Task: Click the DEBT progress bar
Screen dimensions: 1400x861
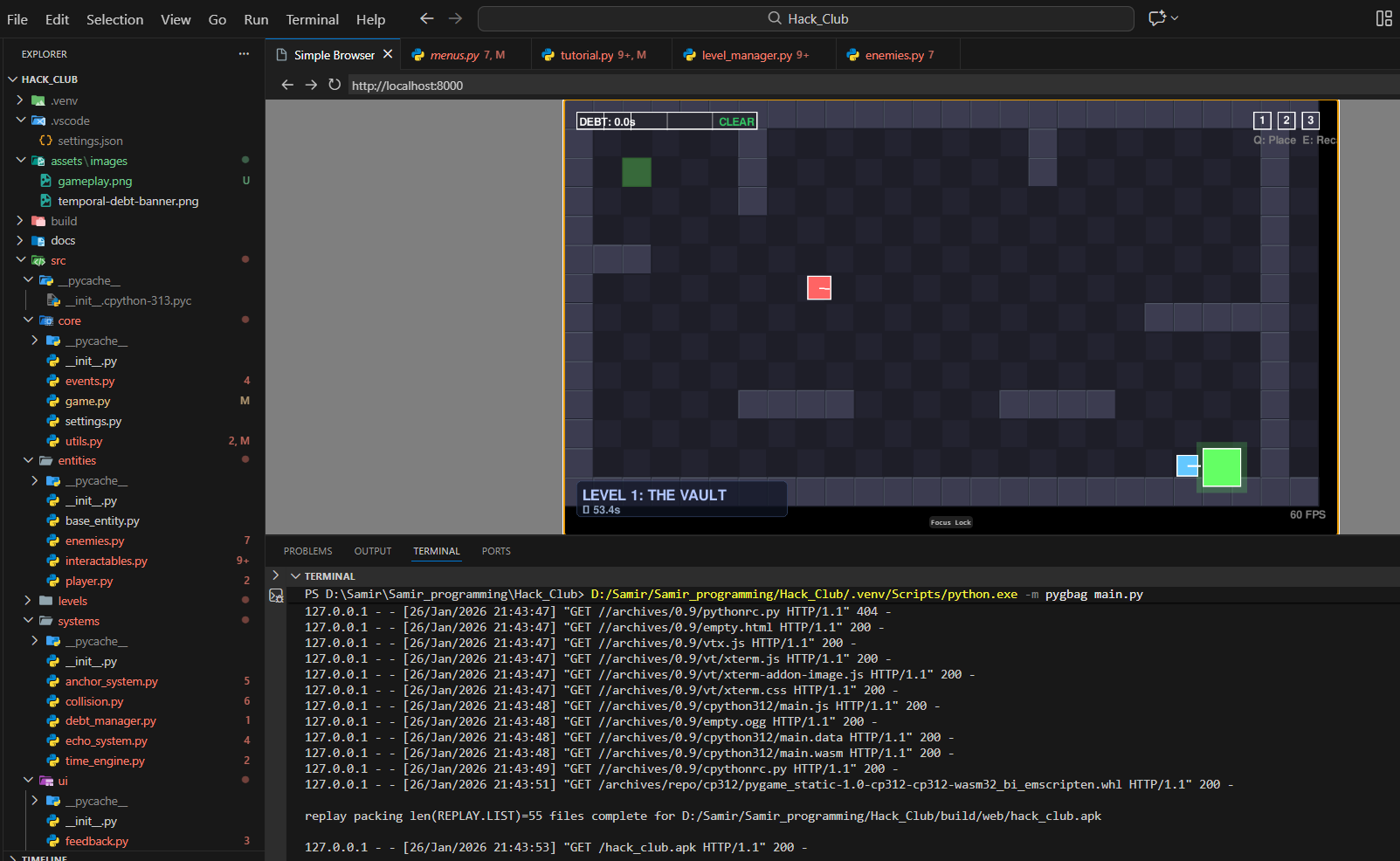Action: pyautogui.click(x=666, y=121)
